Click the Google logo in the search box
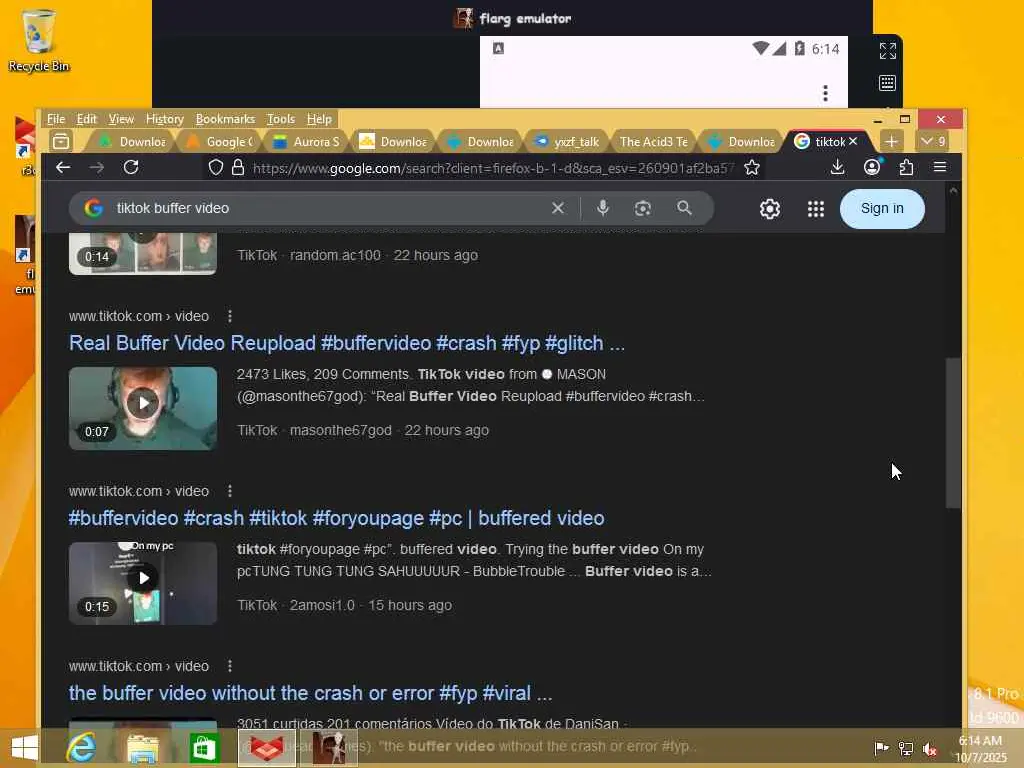 93,208
